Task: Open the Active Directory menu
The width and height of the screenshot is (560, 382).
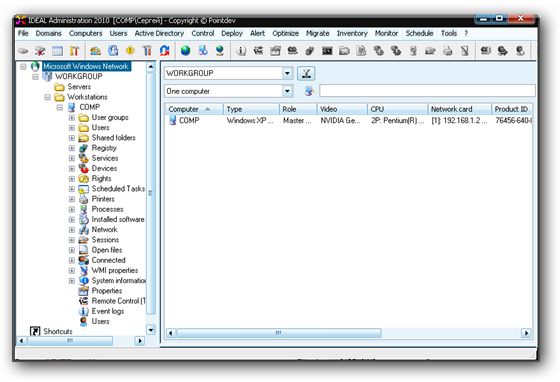Action: pos(159,33)
